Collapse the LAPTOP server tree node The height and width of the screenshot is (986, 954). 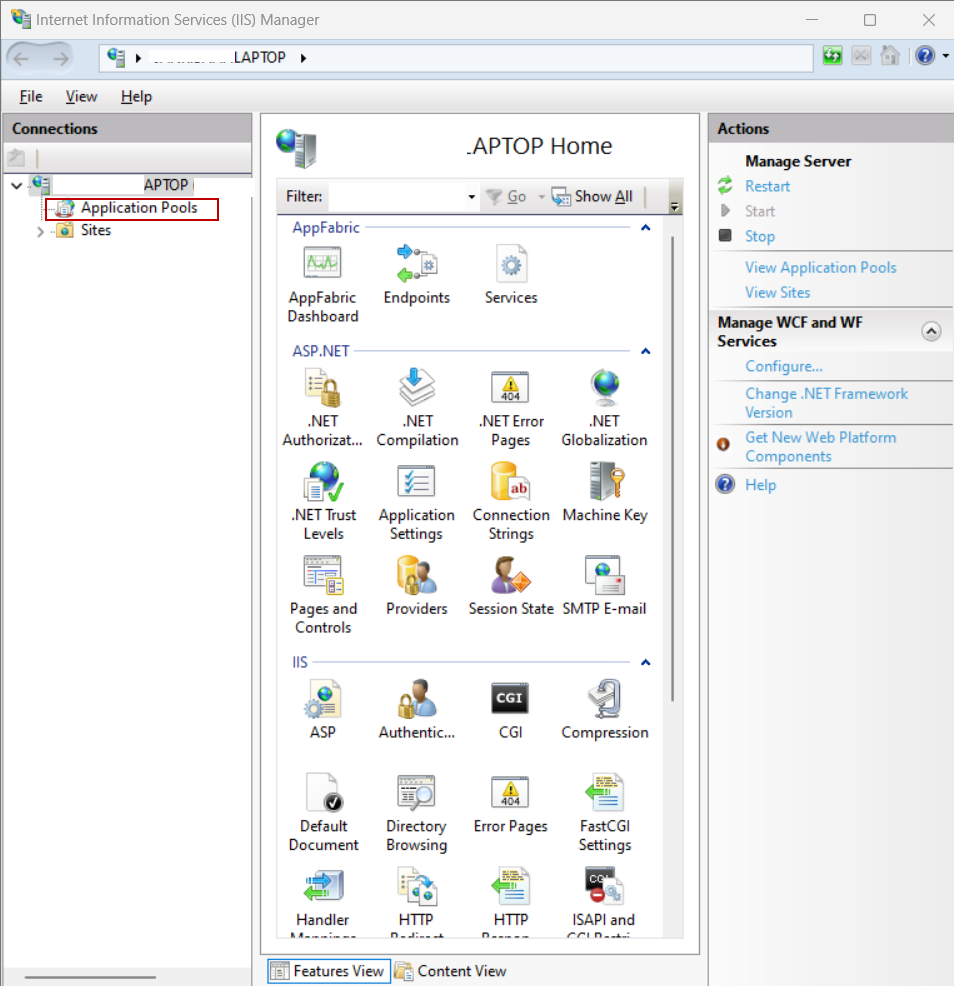pos(17,186)
